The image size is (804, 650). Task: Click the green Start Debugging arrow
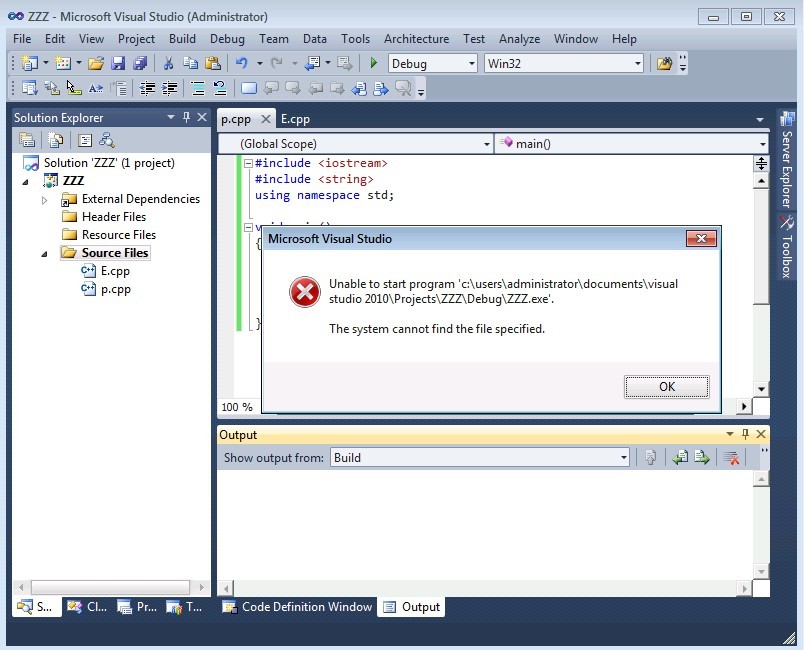pos(373,63)
